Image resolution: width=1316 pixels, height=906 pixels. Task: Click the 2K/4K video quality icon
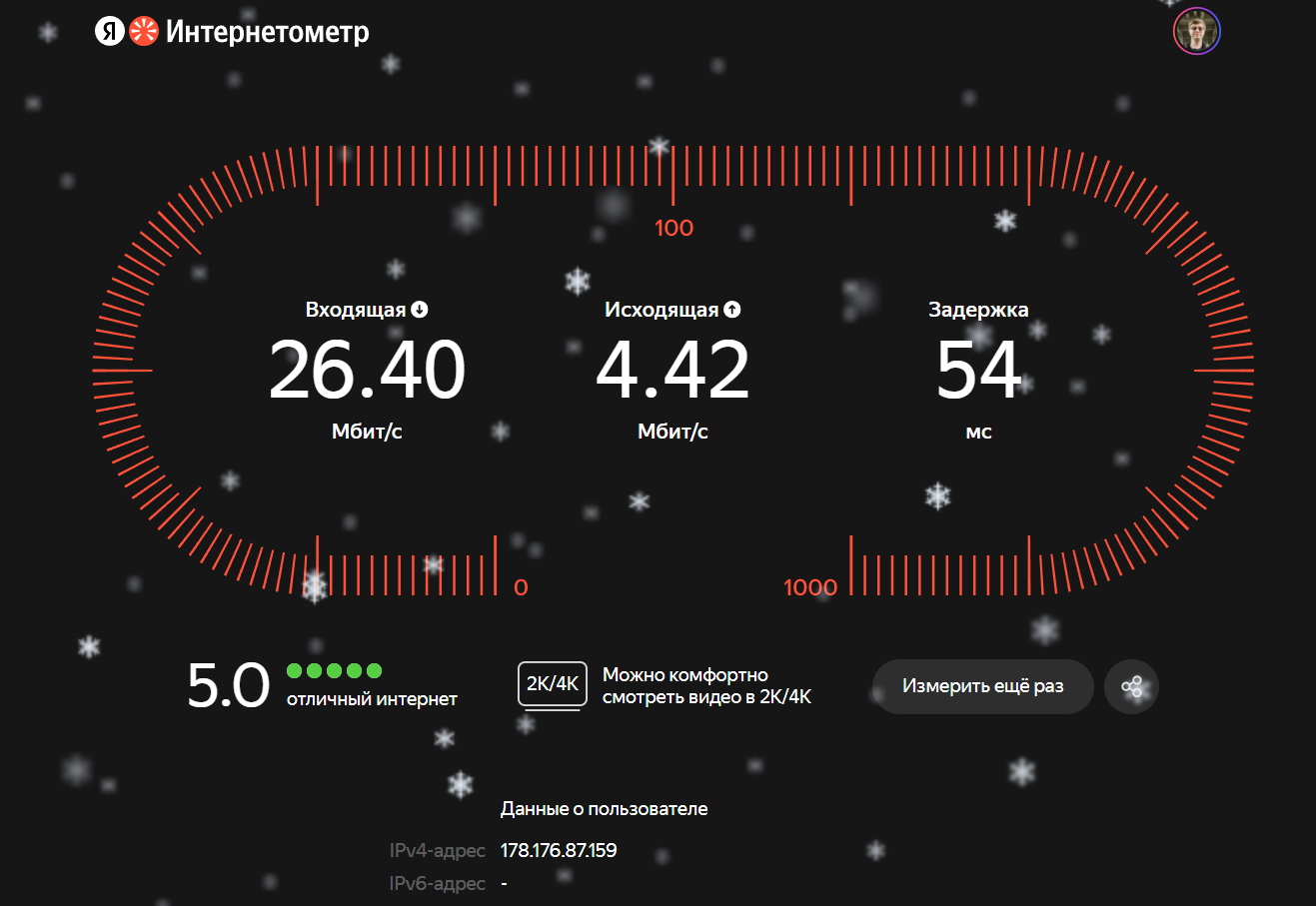(553, 684)
